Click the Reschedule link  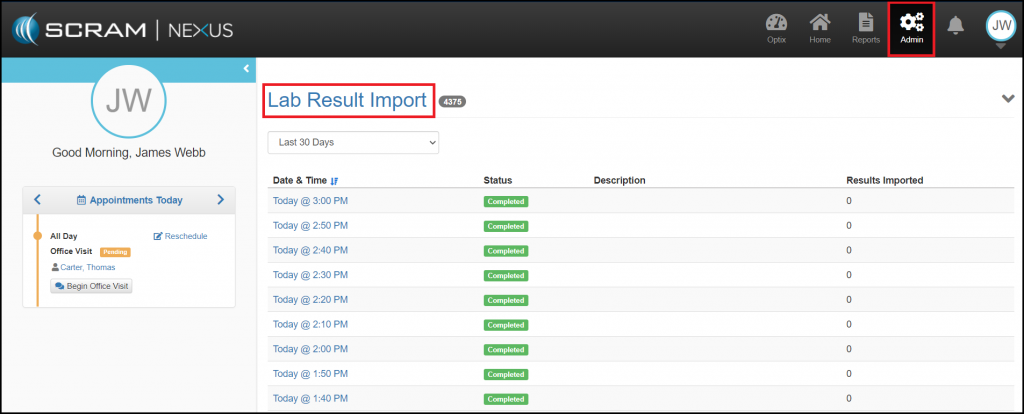click(x=181, y=236)
